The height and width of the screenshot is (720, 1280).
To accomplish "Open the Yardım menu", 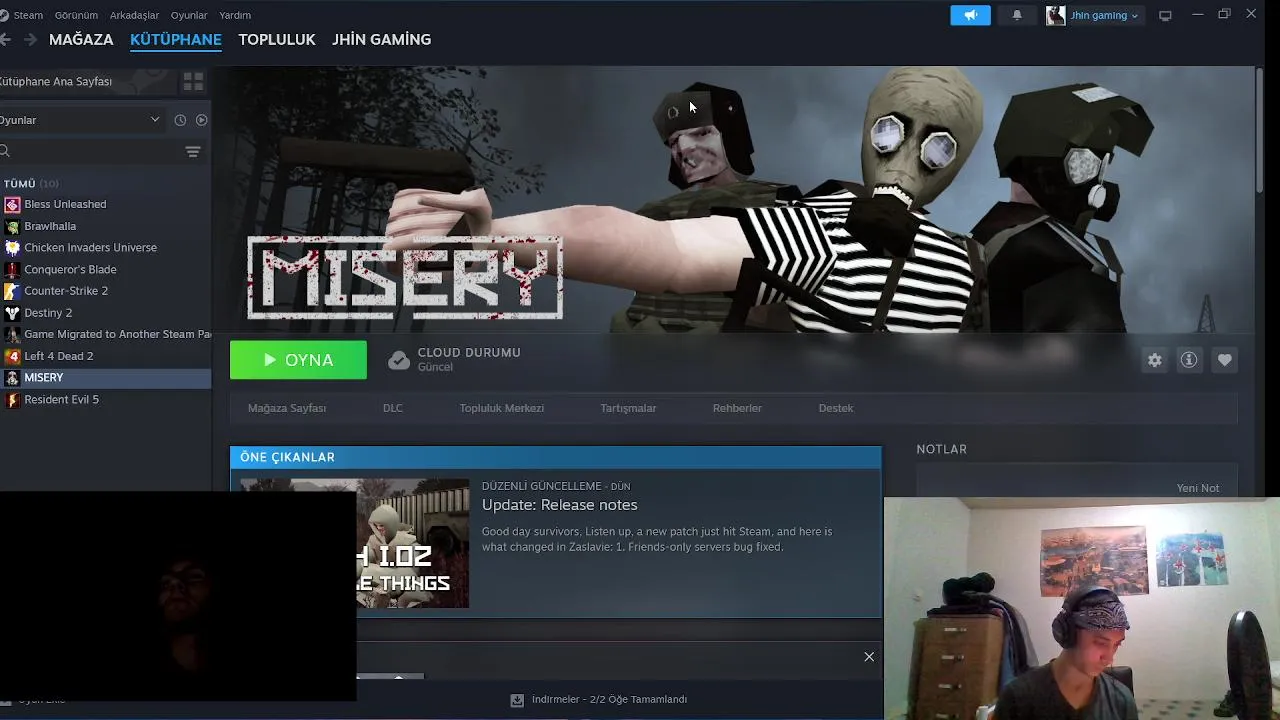I will (x=235, y=15).
